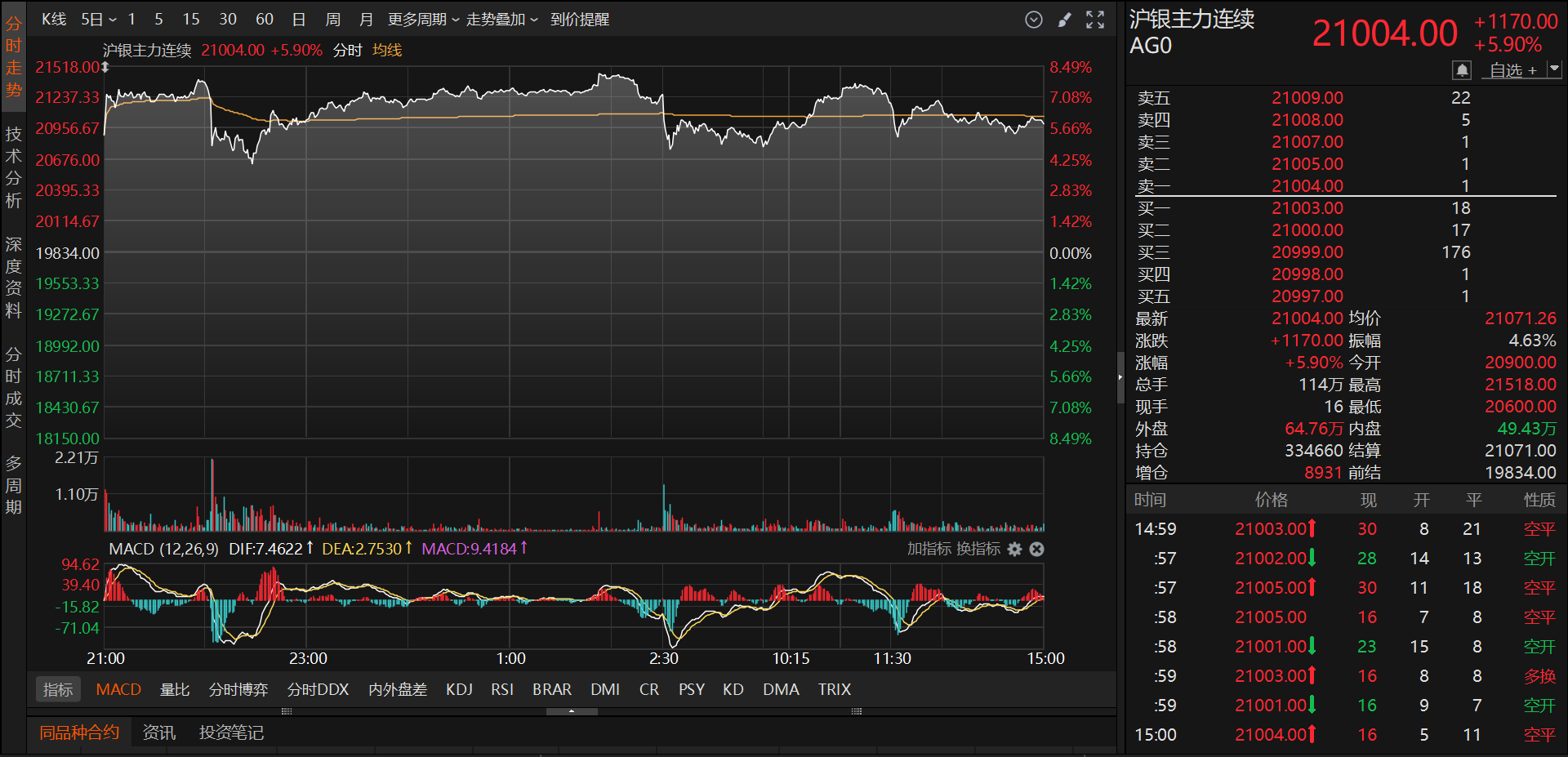The height and width of the screenshot is (757, 1568).
Task: Click the price alert bell icon
Action: [x=1462, y=70]
